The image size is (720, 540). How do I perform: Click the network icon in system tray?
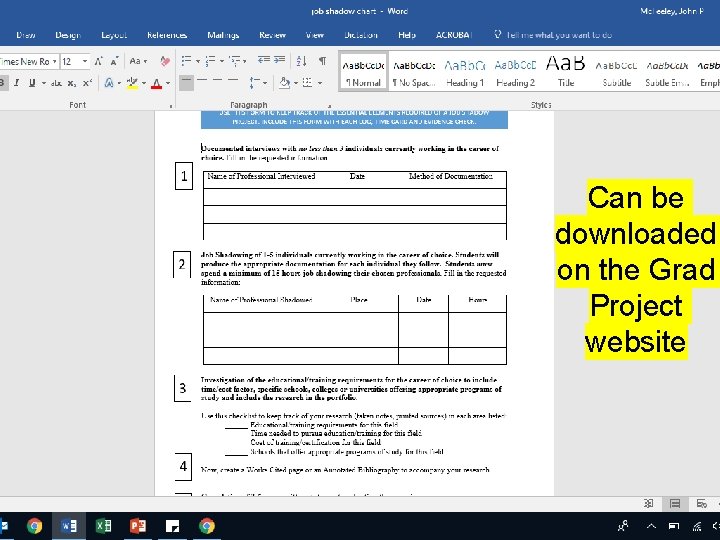point(697,526)
